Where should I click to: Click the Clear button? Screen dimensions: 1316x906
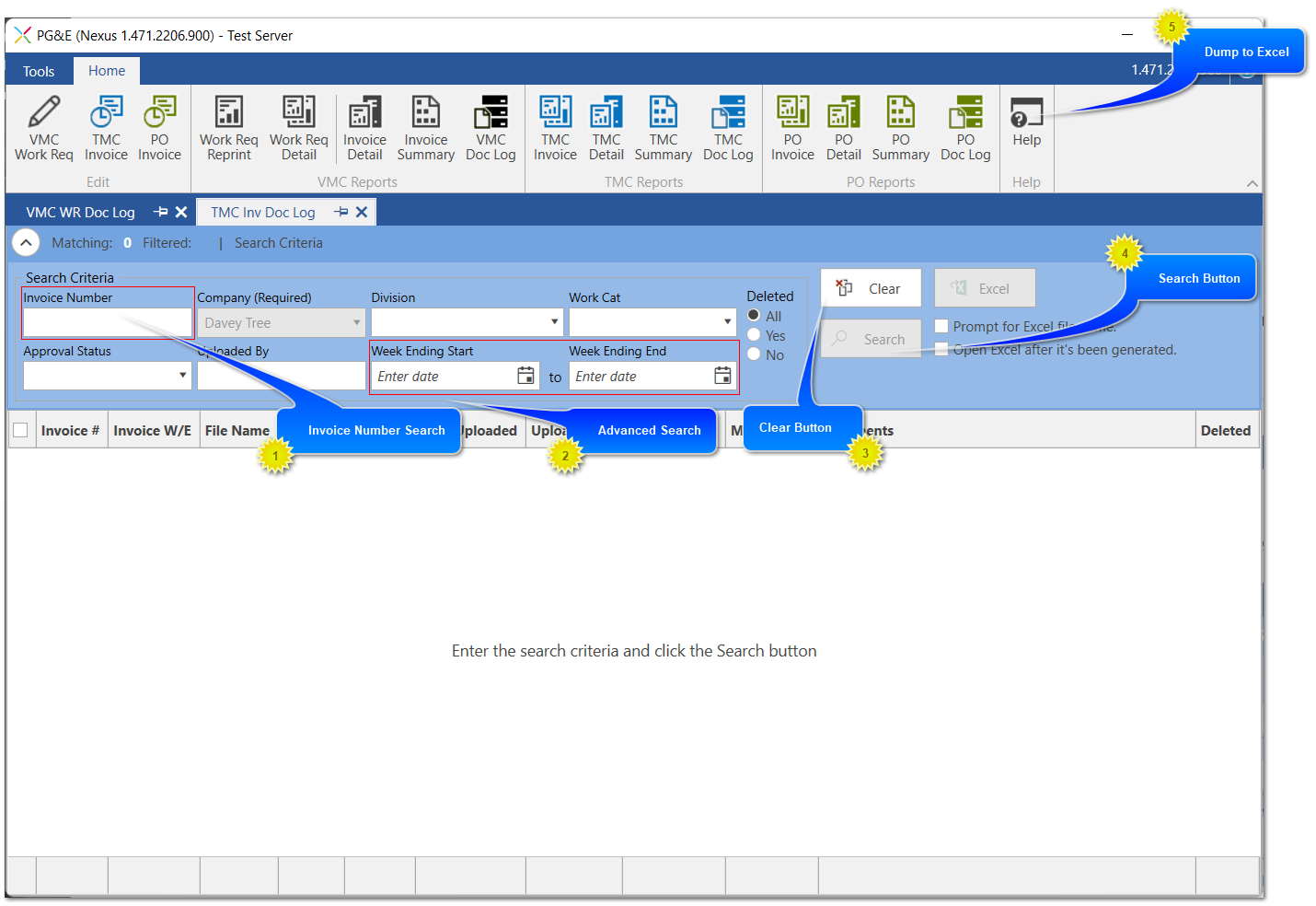pyautogui.click(x=871, y=287)
